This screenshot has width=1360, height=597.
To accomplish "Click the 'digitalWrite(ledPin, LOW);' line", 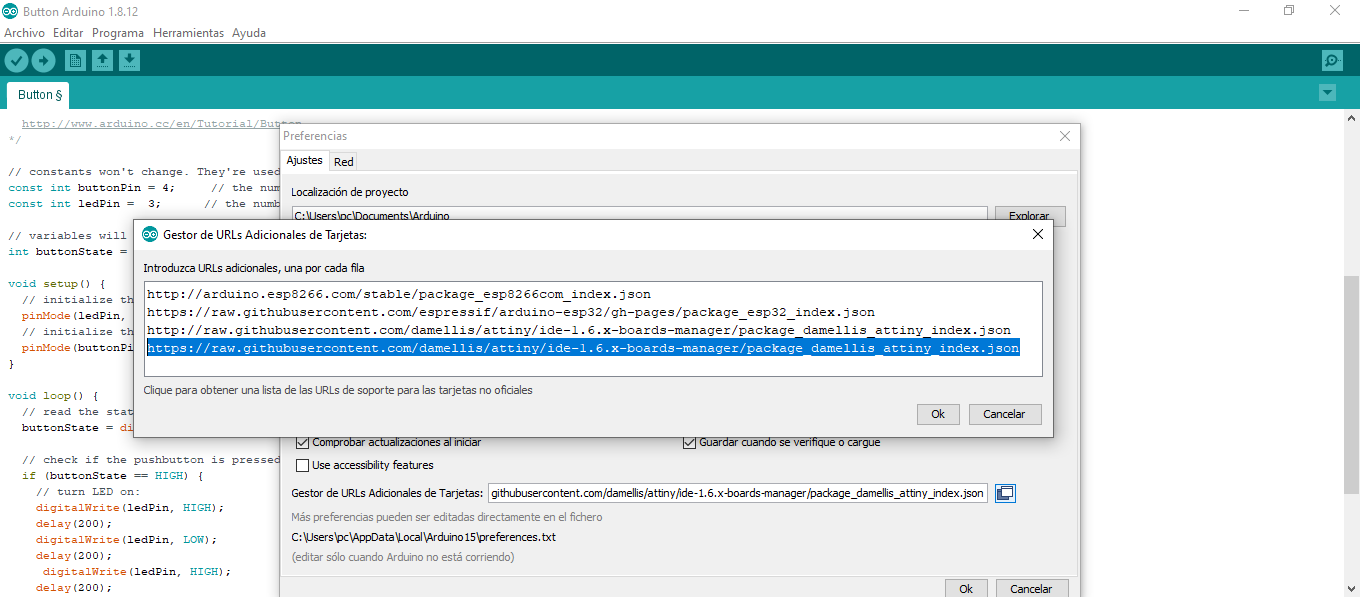I will pyautogui.click(x=126, y=539).
